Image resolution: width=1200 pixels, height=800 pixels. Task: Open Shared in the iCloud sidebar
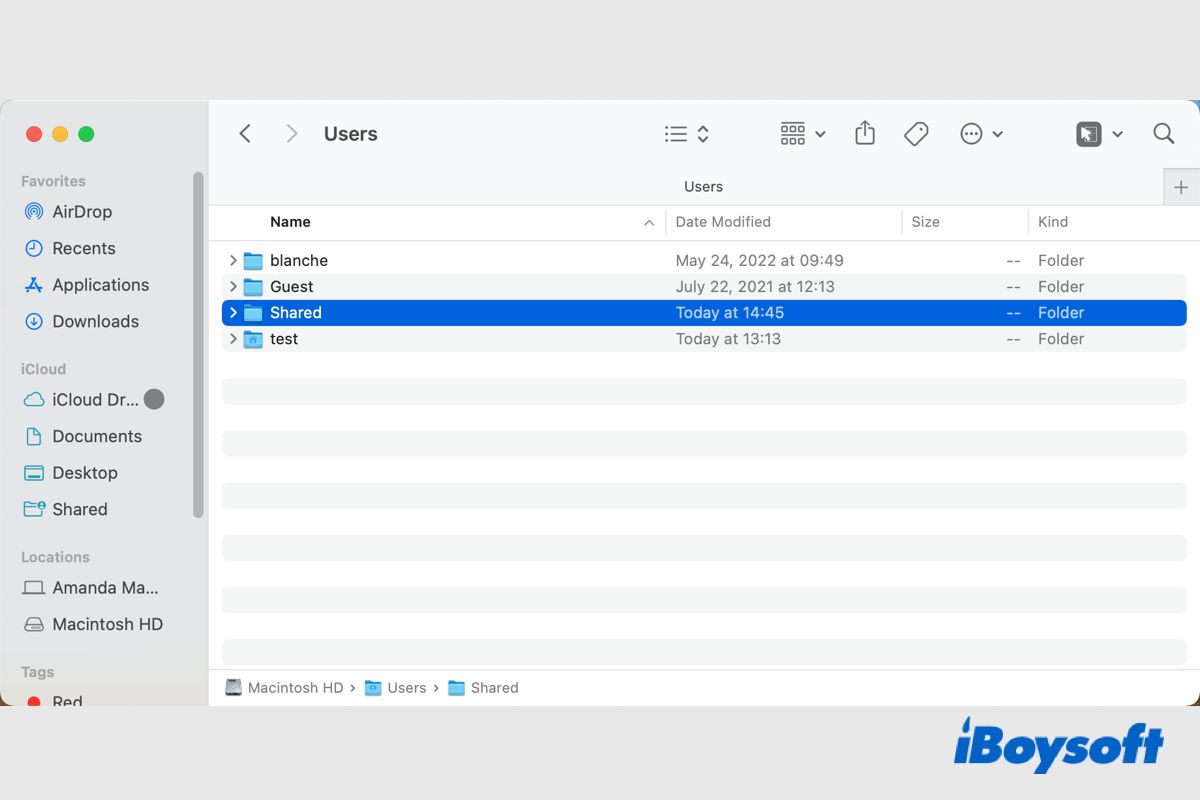point(65,509)
